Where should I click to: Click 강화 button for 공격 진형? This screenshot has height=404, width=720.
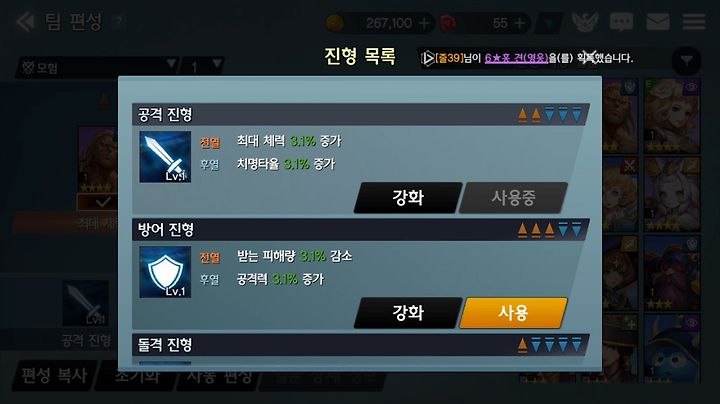point(408,197)
